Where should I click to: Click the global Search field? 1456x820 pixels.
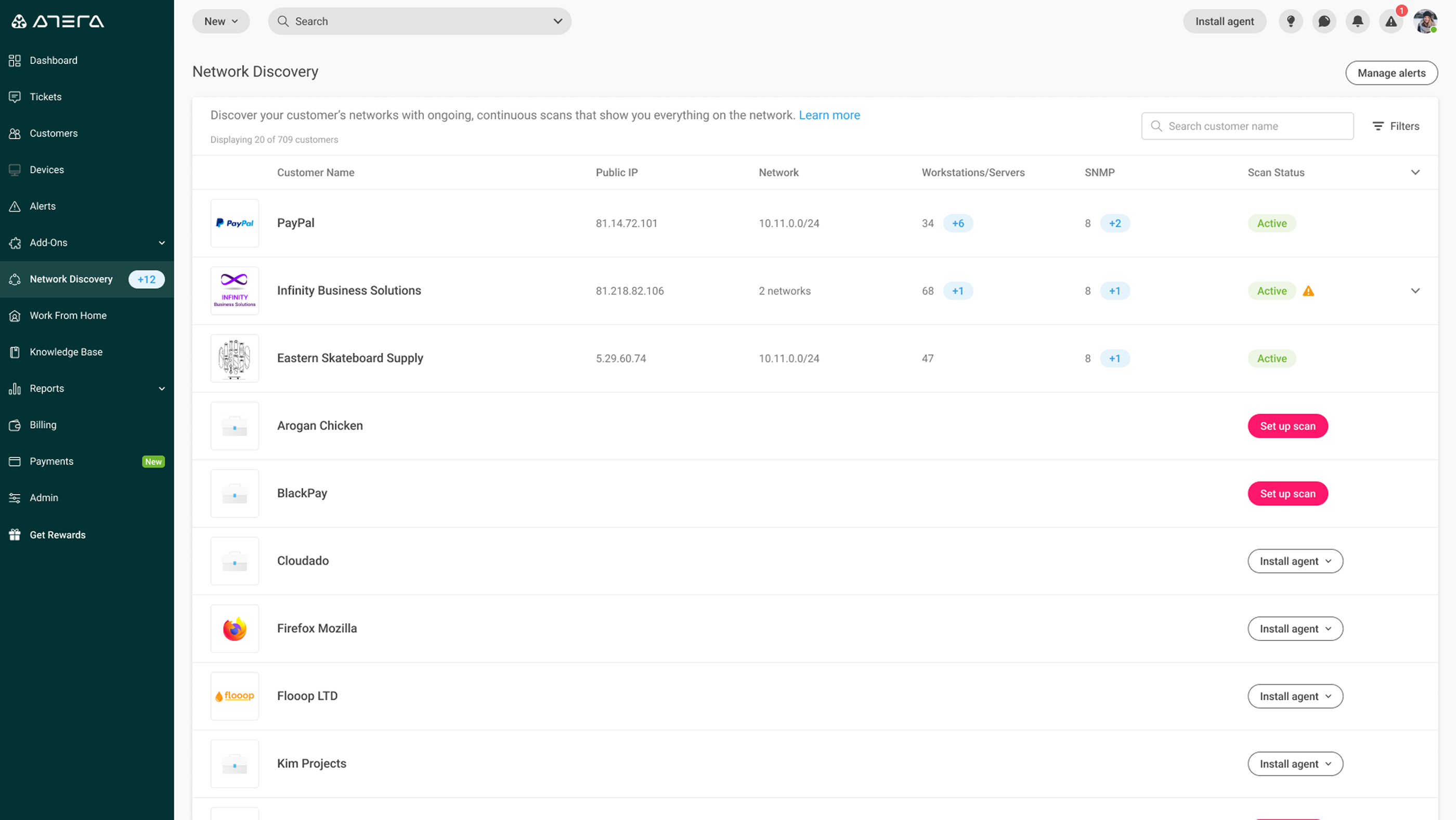pos(420,21)
